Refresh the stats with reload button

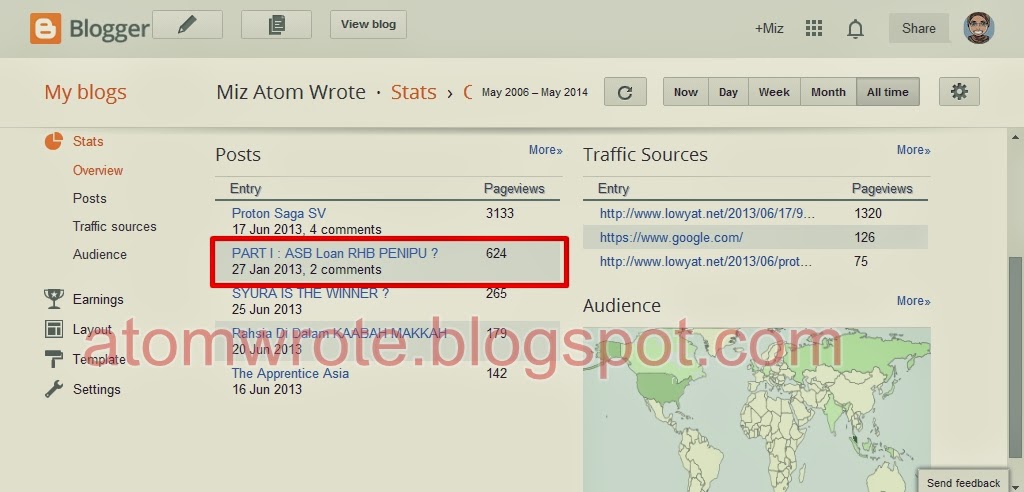click(625, 92)
